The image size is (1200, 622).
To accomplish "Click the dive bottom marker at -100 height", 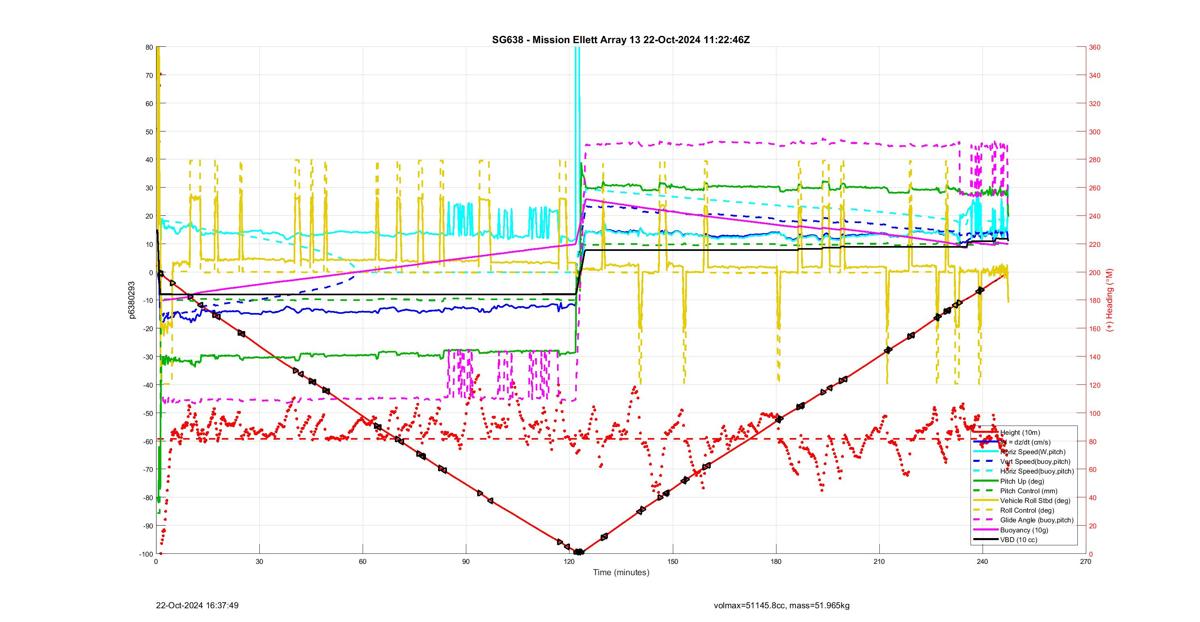I will click(x=577, y=552).
